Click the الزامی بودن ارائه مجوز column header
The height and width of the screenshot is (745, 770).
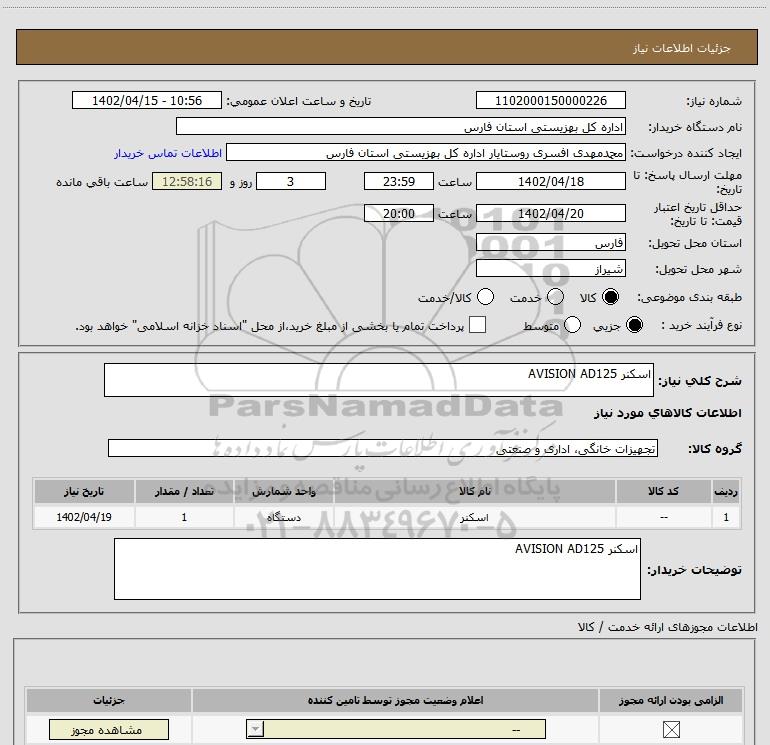[671, 700]
